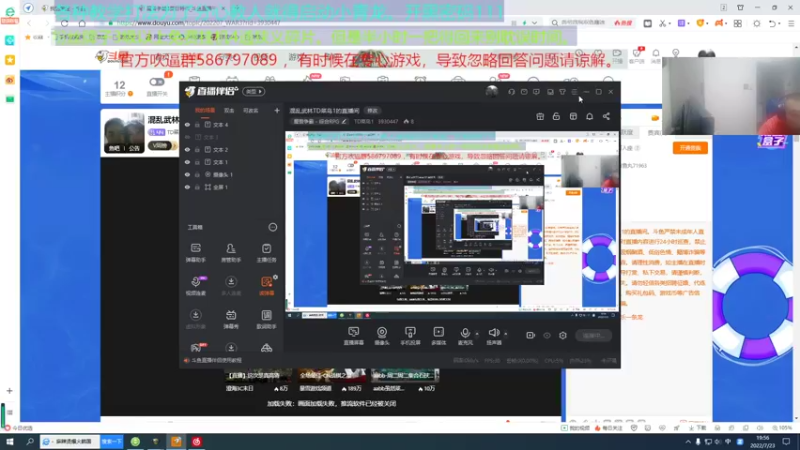Screen dimensions: 800x450
Task: Select the 摄像头 1 source row
Action: [232, 174]
